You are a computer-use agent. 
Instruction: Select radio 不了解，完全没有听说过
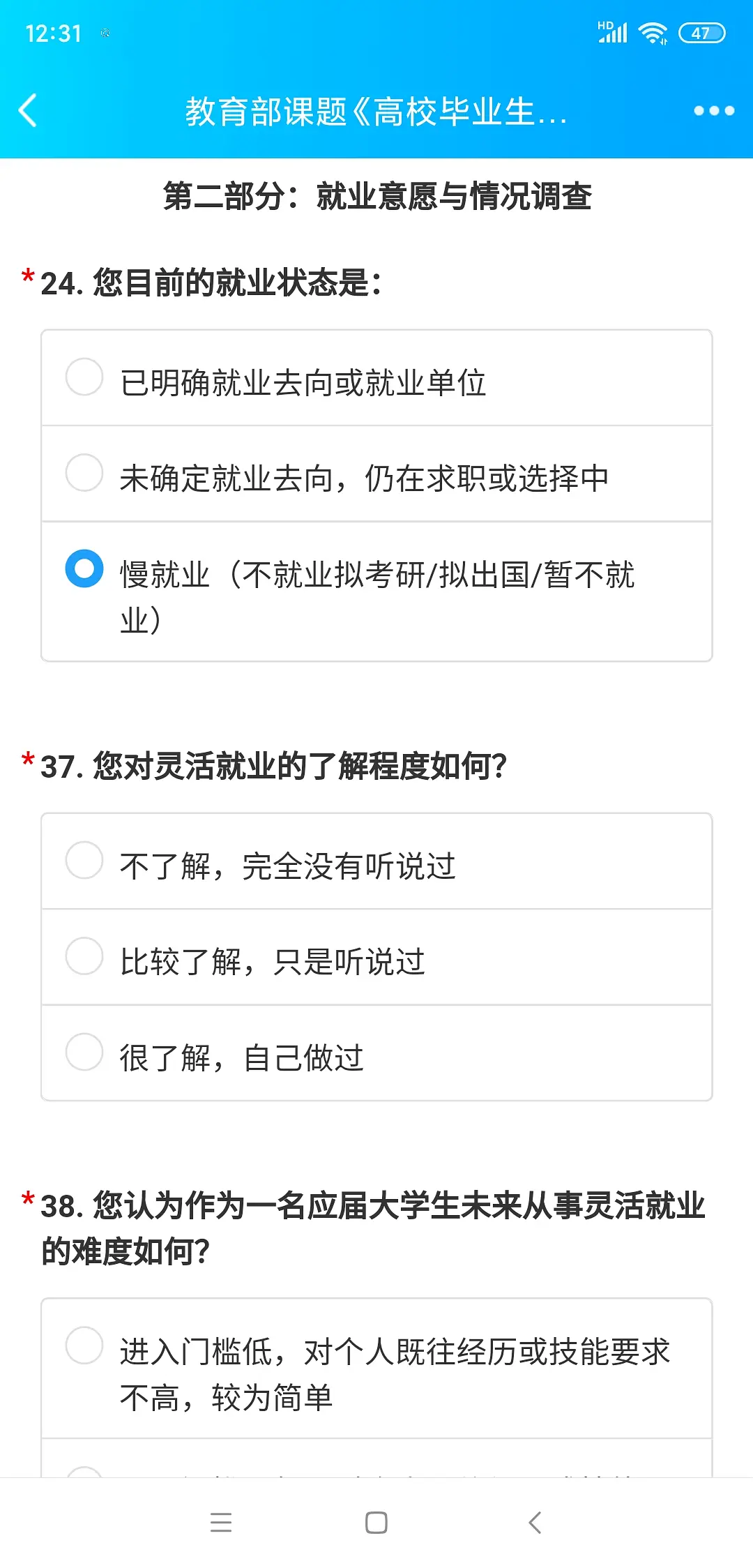pos(84,860)
